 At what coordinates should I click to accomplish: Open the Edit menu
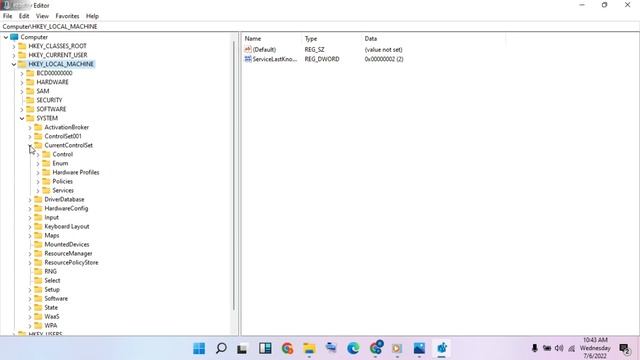pyautogui.click(x=24, y=16)
